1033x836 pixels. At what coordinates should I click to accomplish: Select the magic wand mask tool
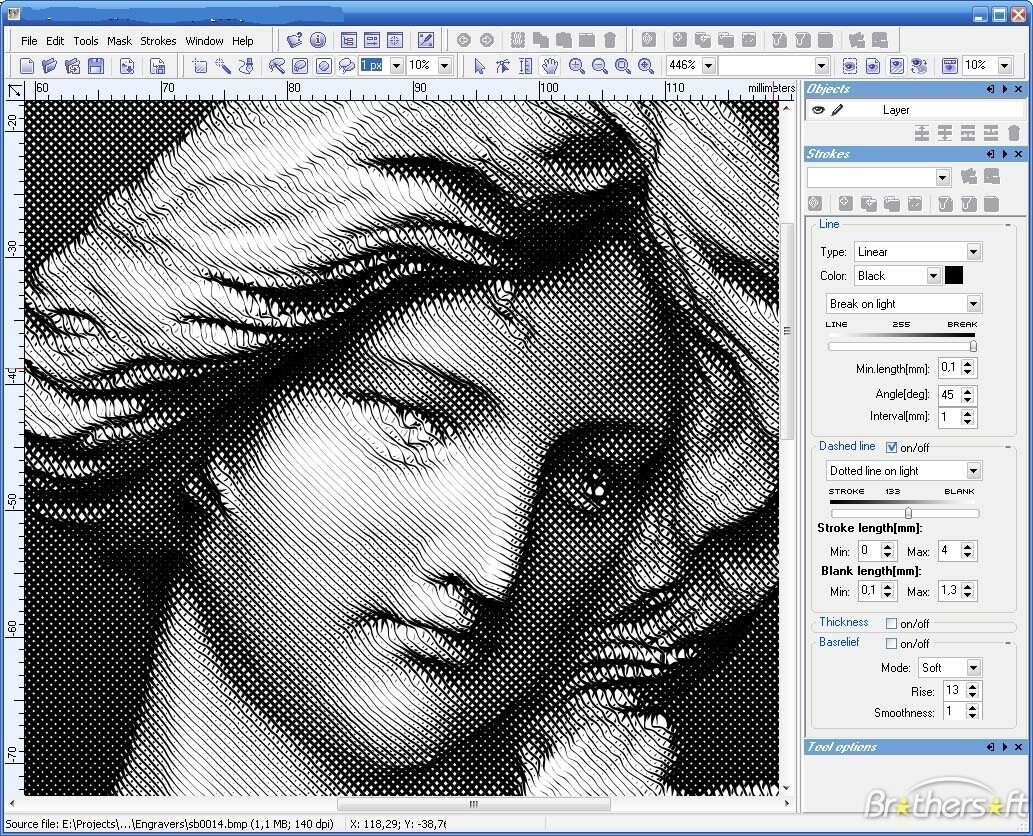click(x=223, y=66)
